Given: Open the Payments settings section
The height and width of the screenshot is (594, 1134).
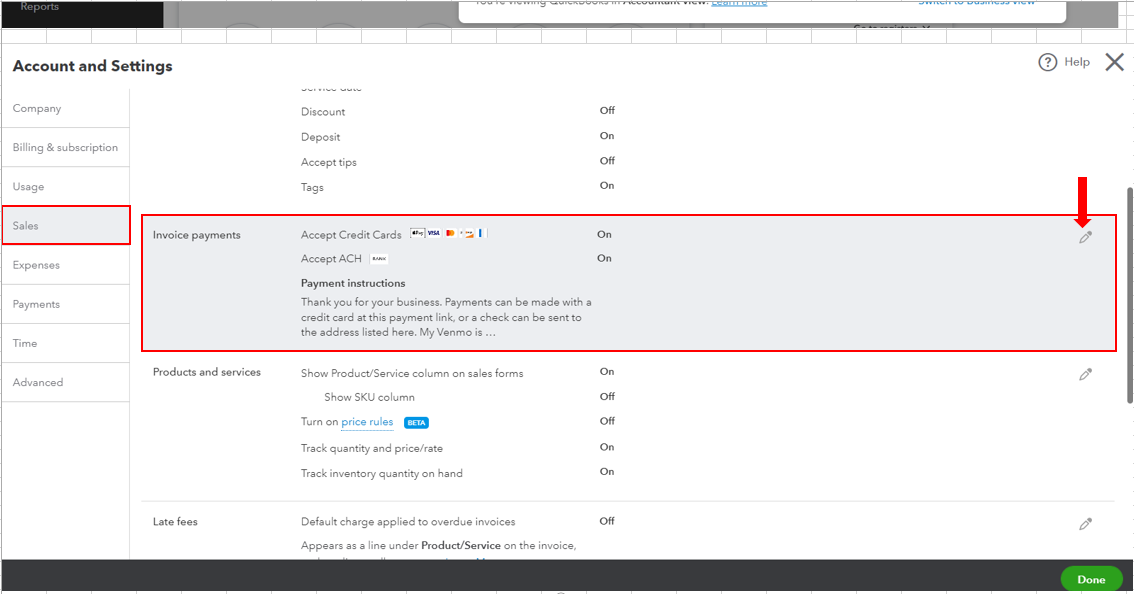Looking at the screenshot, I should [38, 303].
